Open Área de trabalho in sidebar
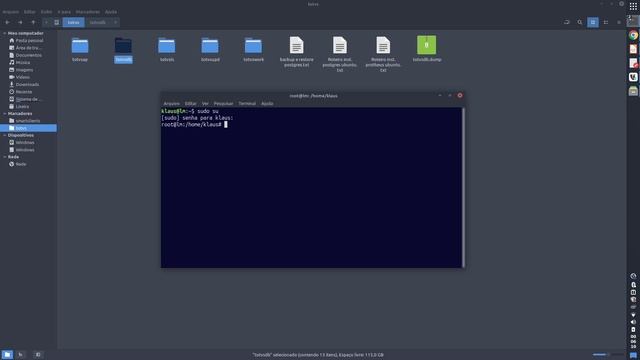 point(25,48)
